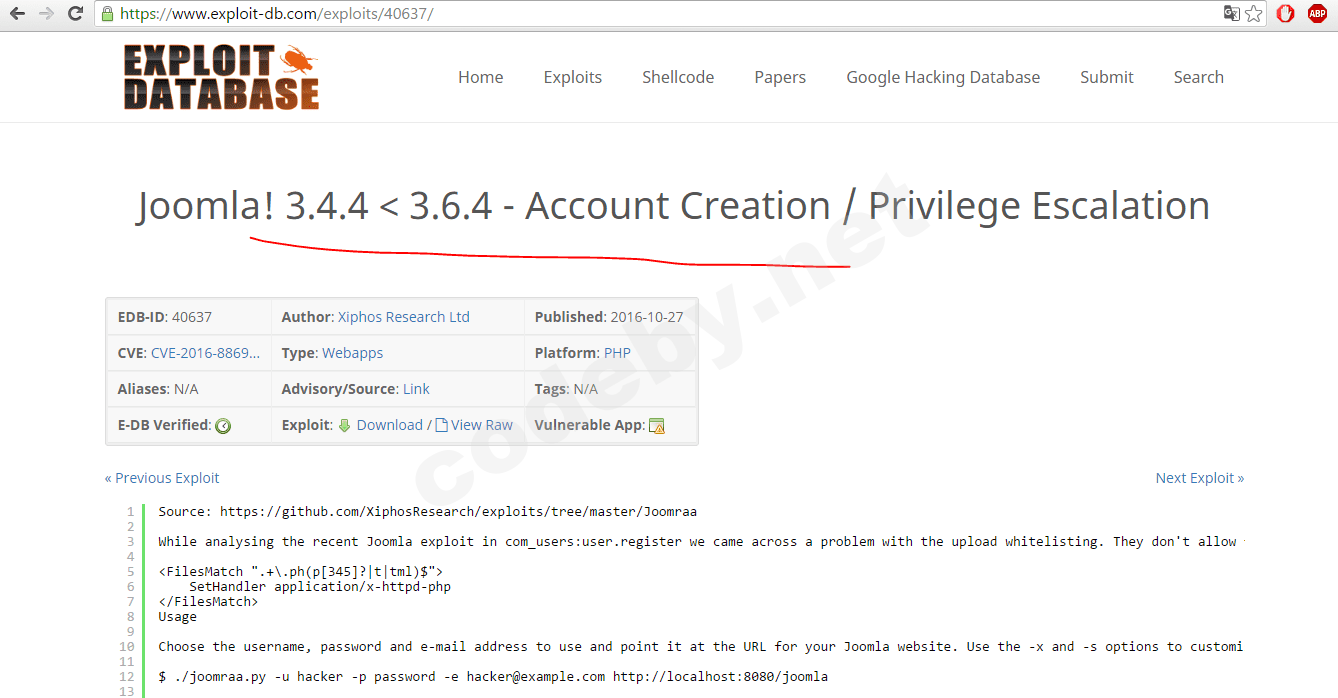Click the Aliases: N/A cell
1338x698 pixels.
pos(188,389)
